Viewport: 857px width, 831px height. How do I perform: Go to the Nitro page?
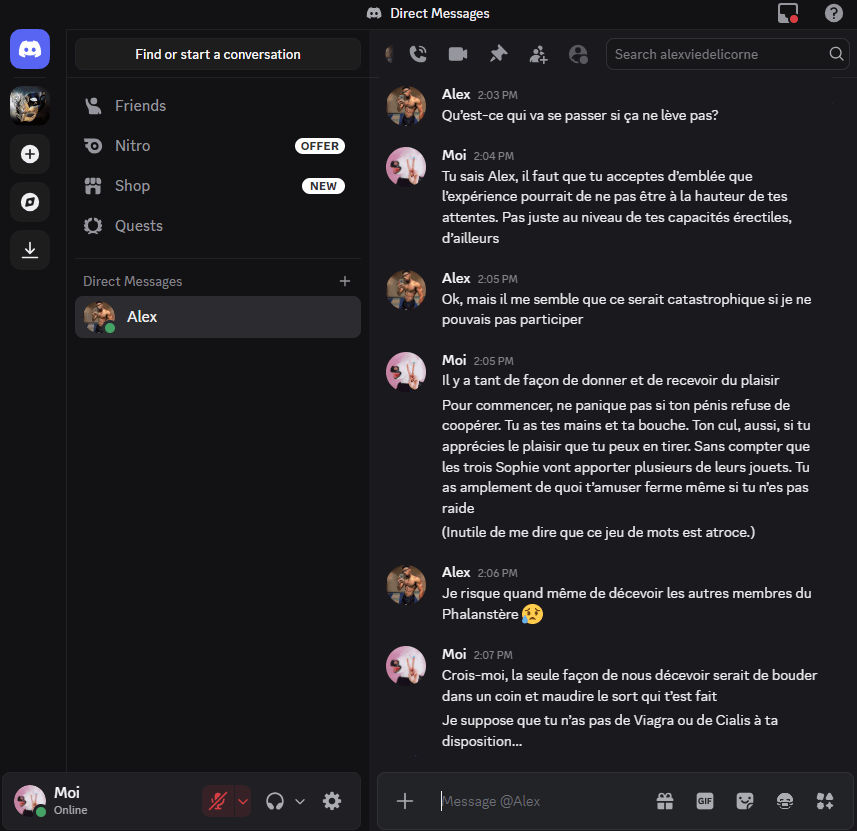point(132,146)
